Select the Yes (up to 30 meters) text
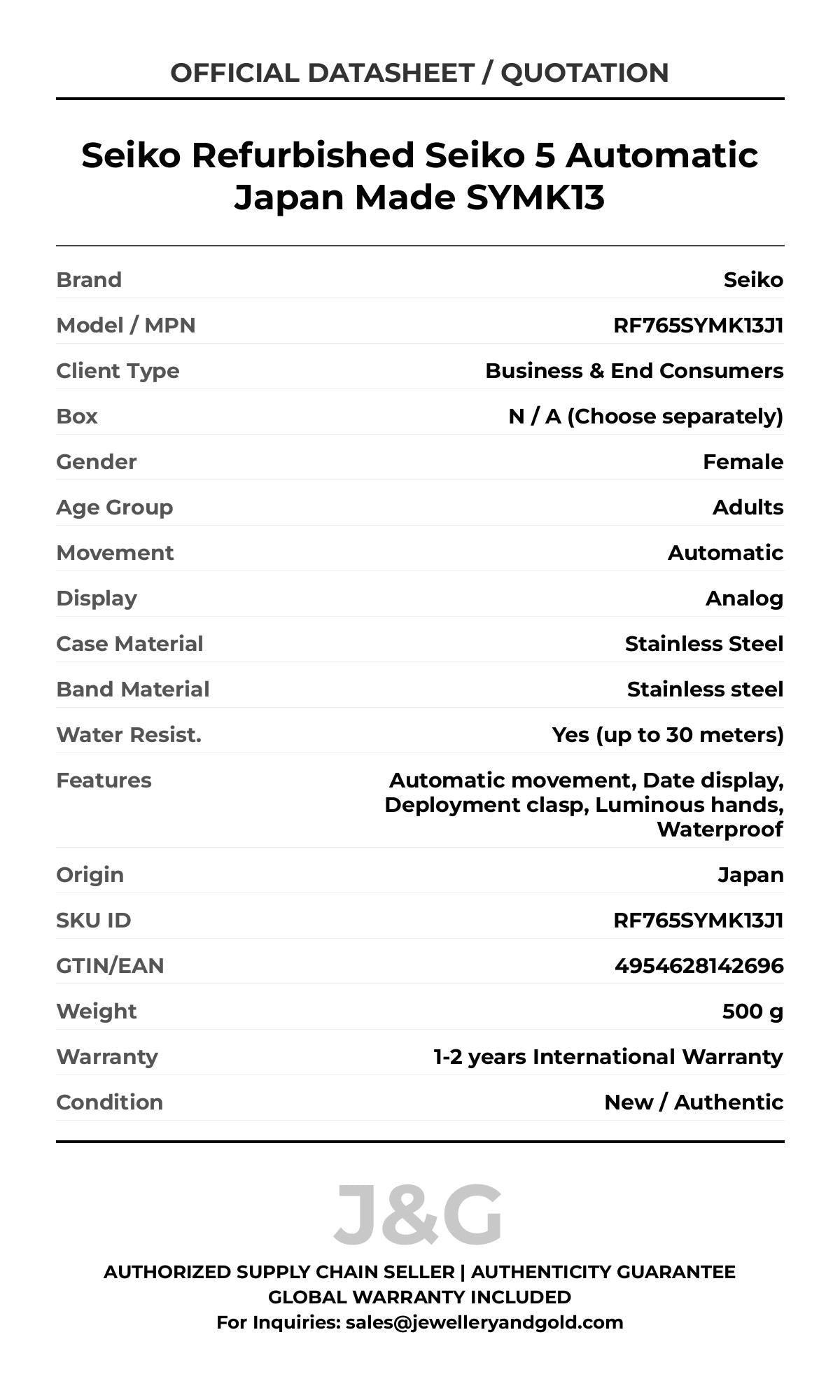840x1400 pixels. click(x=668, y=735)
